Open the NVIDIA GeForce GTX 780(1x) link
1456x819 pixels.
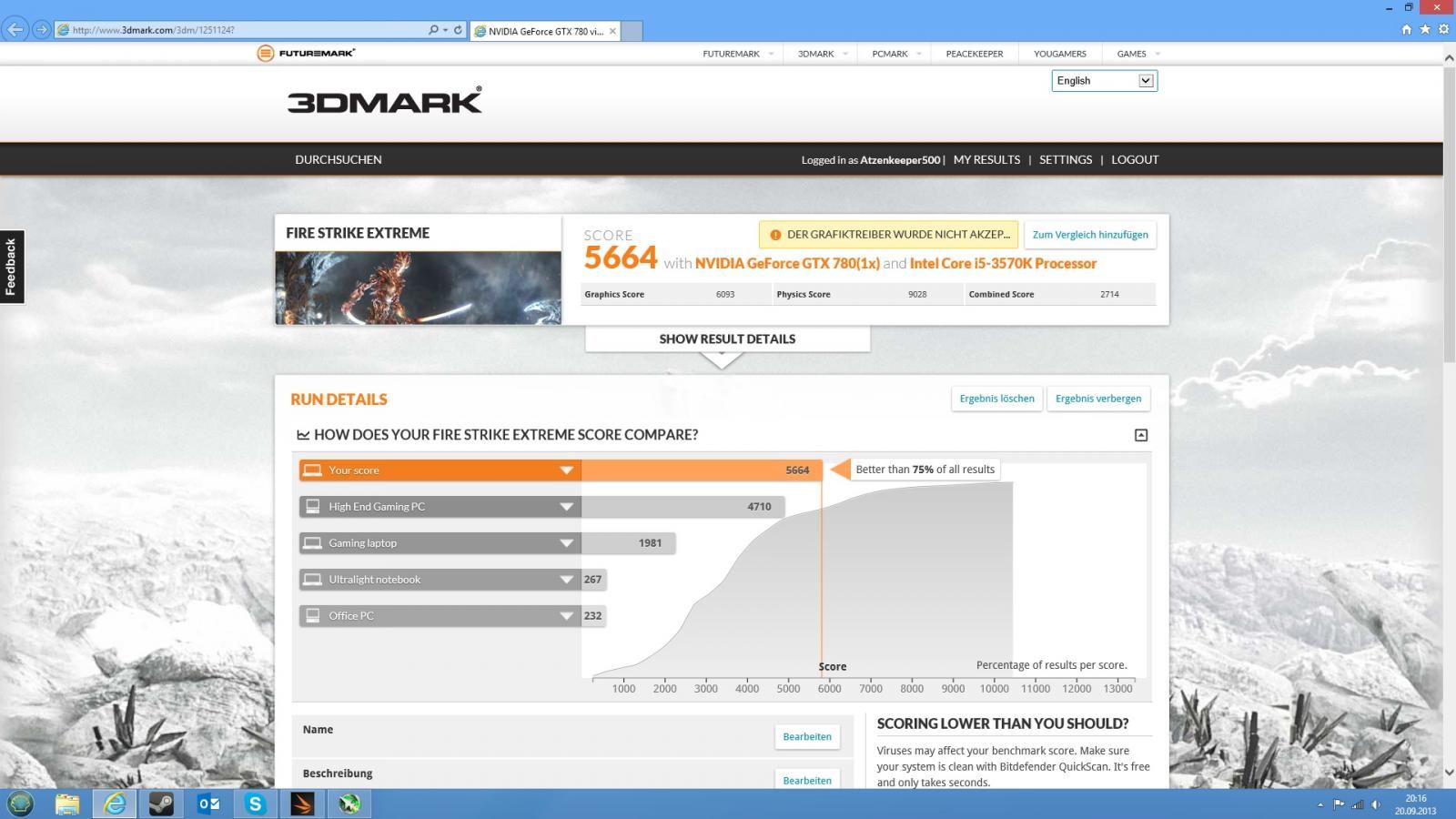[x=787, y=264]
